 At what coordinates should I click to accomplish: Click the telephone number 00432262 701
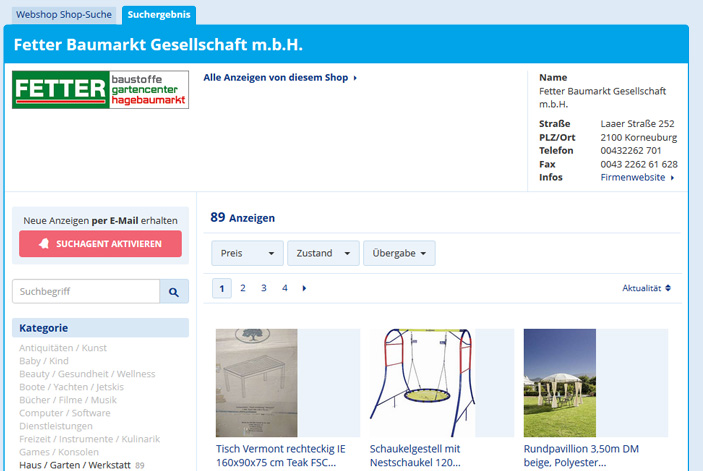[x=631, y=151]
